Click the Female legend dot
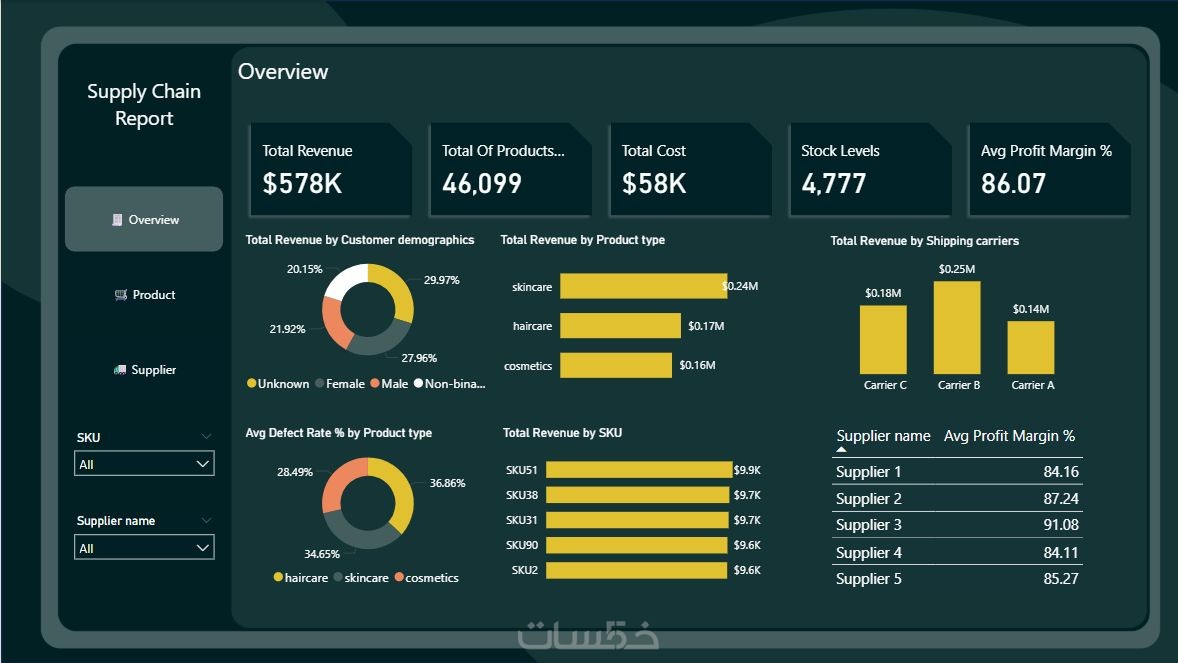This screenshot has width=1178, height=663. click(x=319, y=383)
